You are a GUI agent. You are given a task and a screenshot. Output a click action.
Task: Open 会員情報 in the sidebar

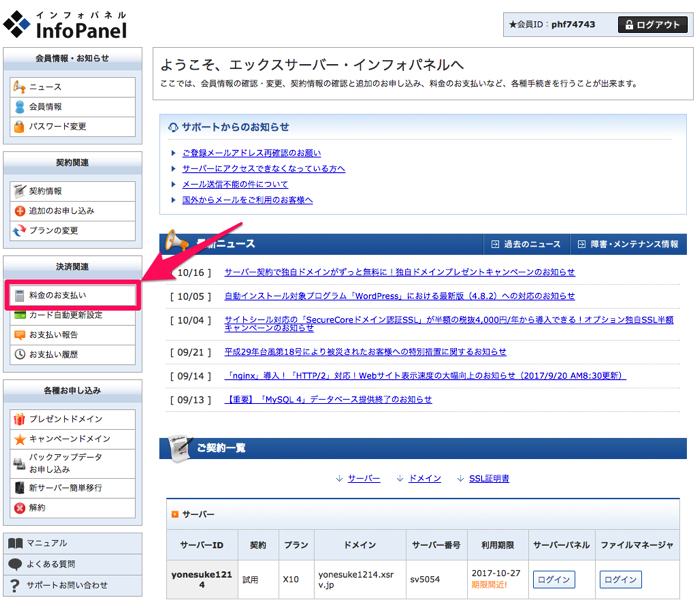coord(73,107)
